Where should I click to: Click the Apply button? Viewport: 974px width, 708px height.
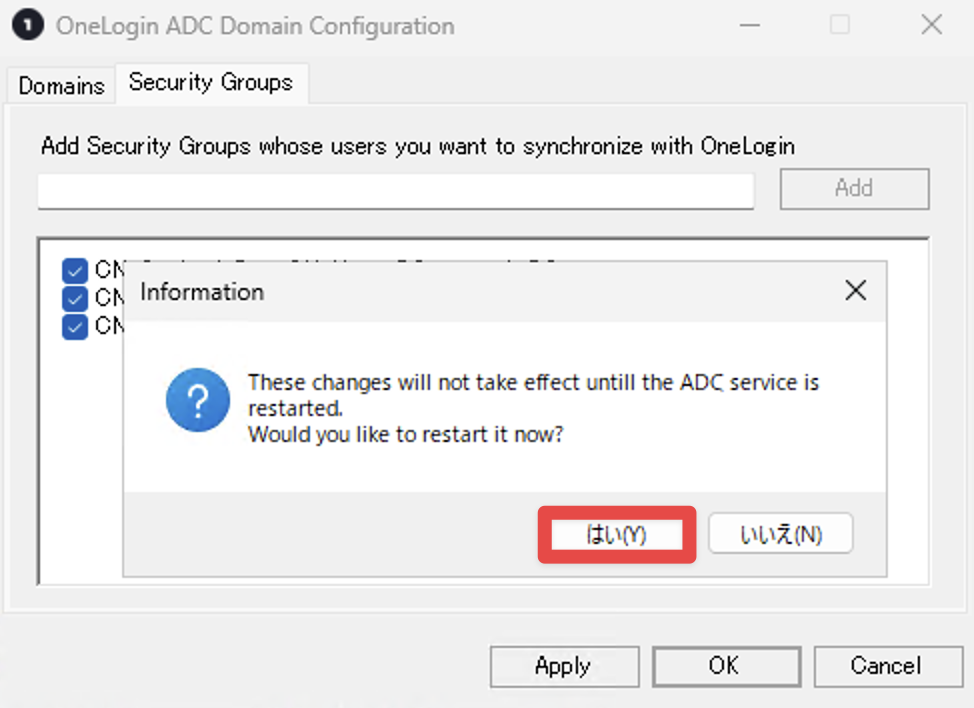564,666
